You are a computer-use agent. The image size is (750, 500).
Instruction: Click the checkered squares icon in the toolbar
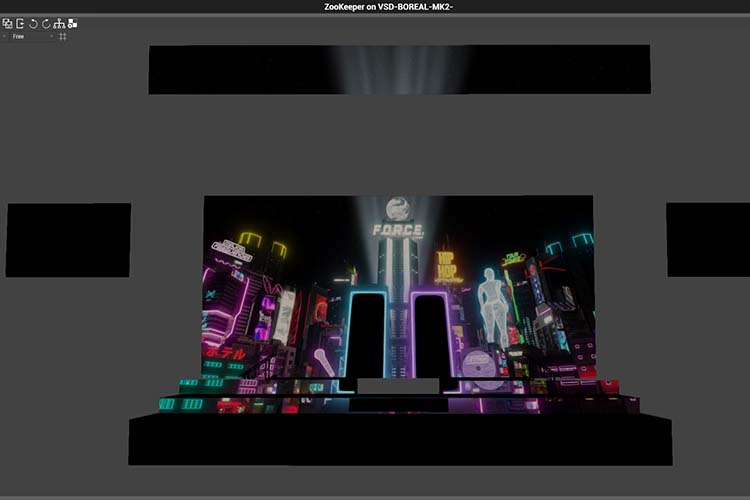[x=72, y=23]
